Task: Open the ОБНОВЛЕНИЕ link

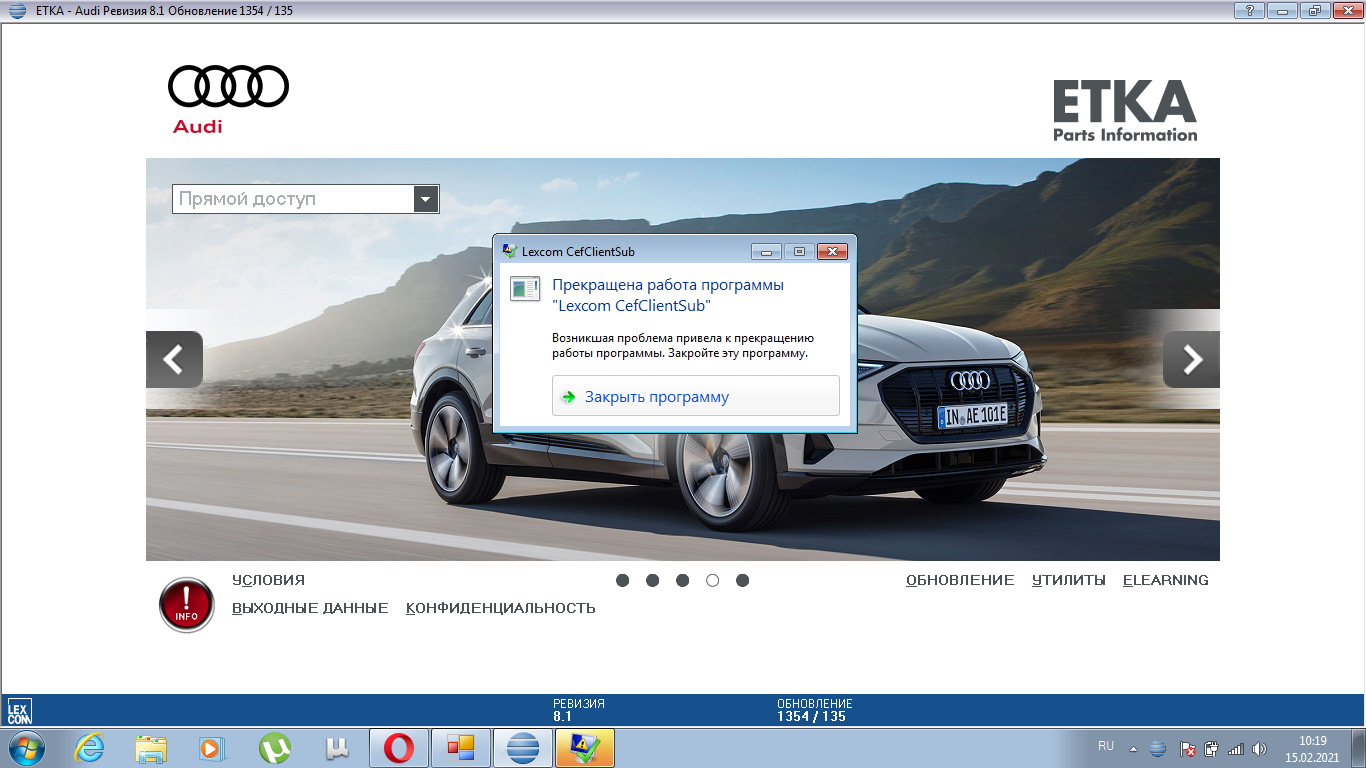Action: [x=960, y=580]
